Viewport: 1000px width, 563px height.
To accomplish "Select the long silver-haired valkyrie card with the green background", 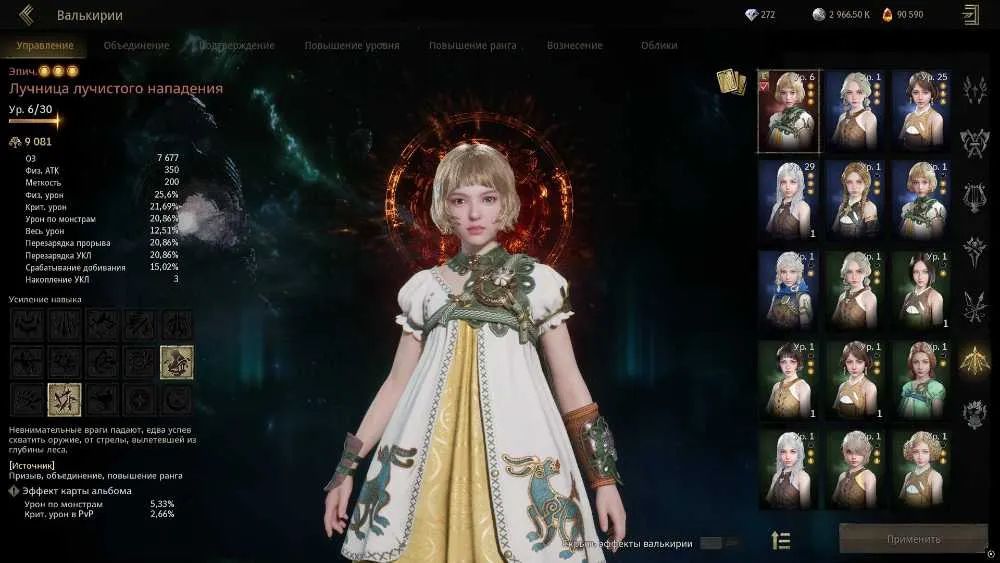I will (789, 470).
